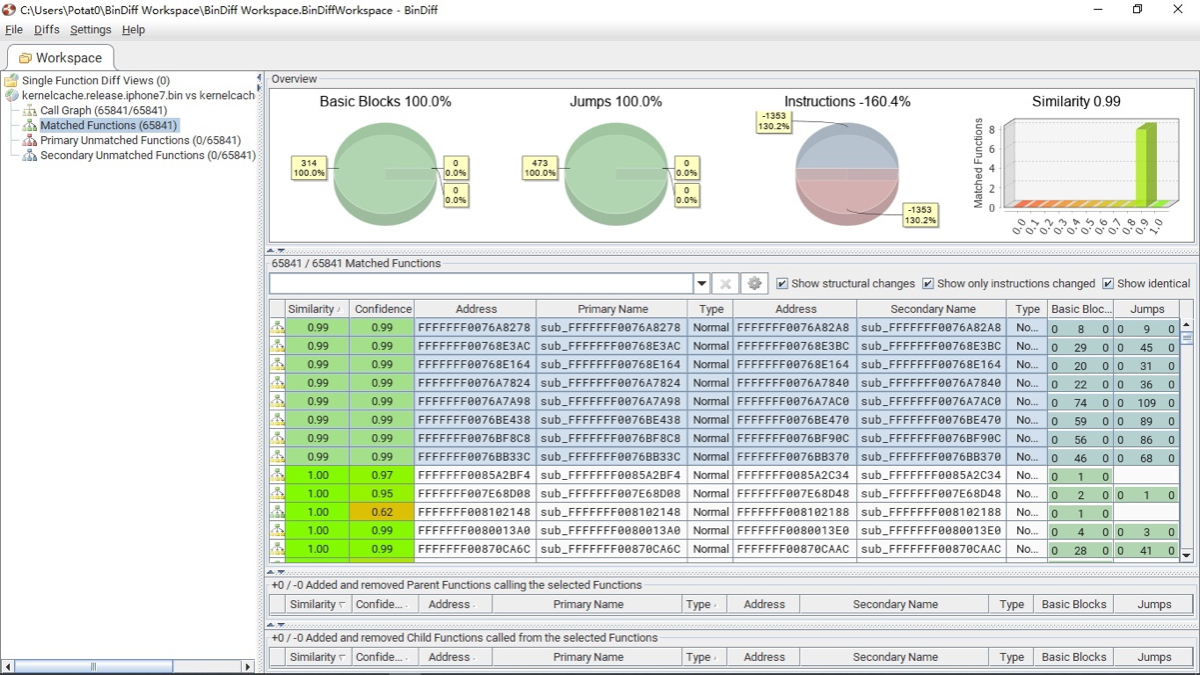
Task: Click row icon for sub_FFFFFFF008102148
Action: click(277, 512)
